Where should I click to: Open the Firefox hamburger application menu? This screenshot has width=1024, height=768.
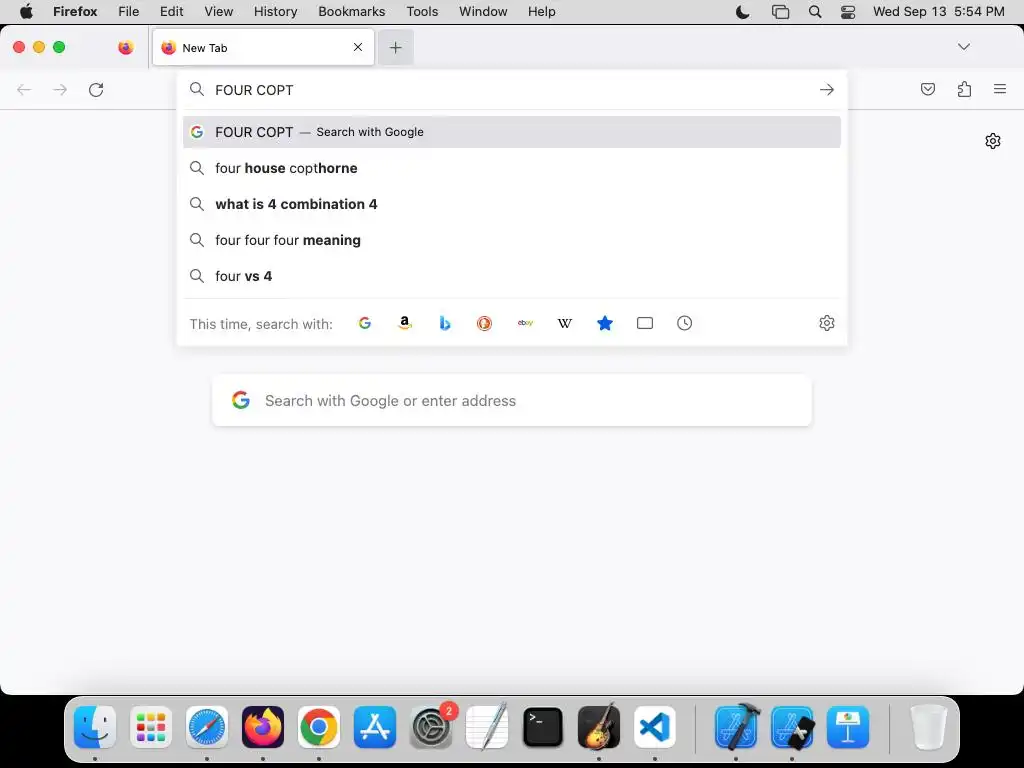1000,89
